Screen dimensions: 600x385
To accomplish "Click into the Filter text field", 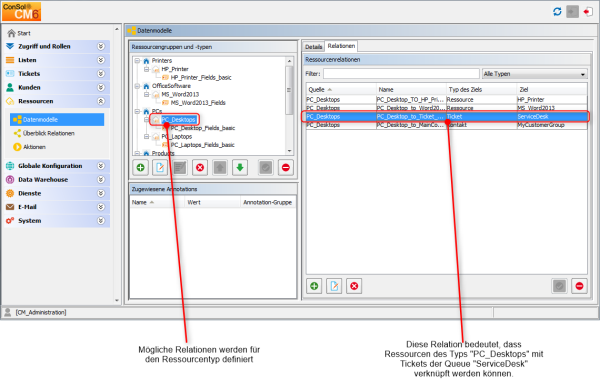I will click(x=401, y=73).
